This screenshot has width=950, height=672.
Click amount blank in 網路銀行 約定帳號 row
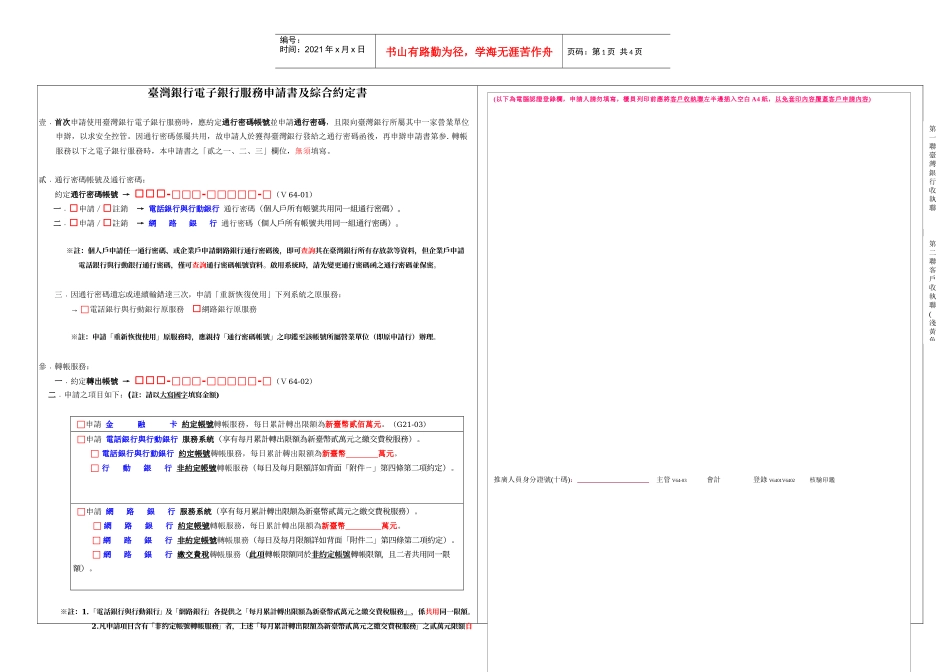tap(364, 526)
